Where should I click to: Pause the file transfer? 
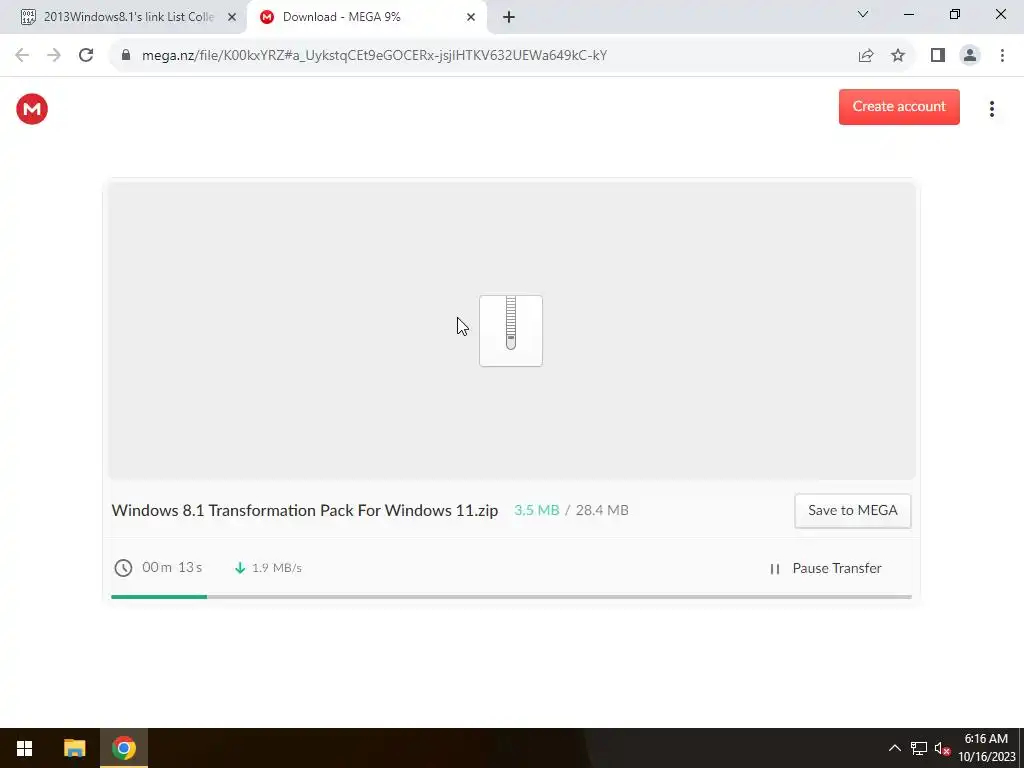(825, 568)
